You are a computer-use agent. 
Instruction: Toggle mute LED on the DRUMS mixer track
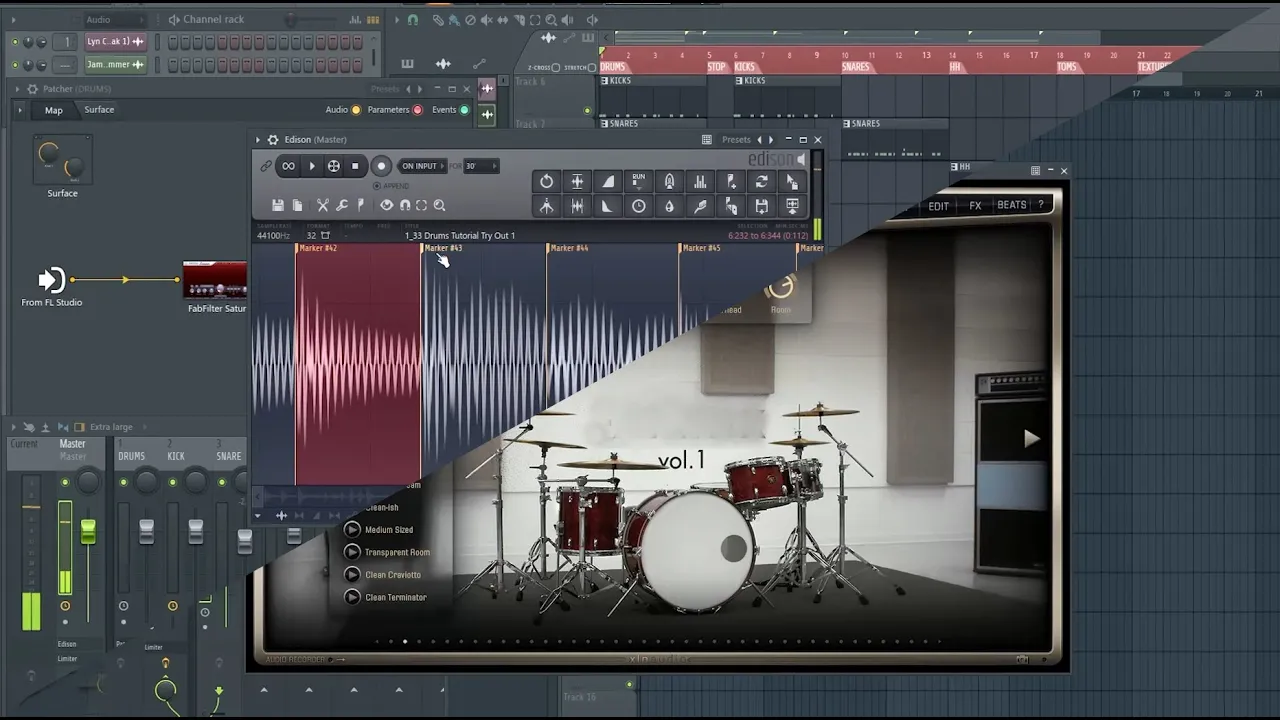pos(124,483)
